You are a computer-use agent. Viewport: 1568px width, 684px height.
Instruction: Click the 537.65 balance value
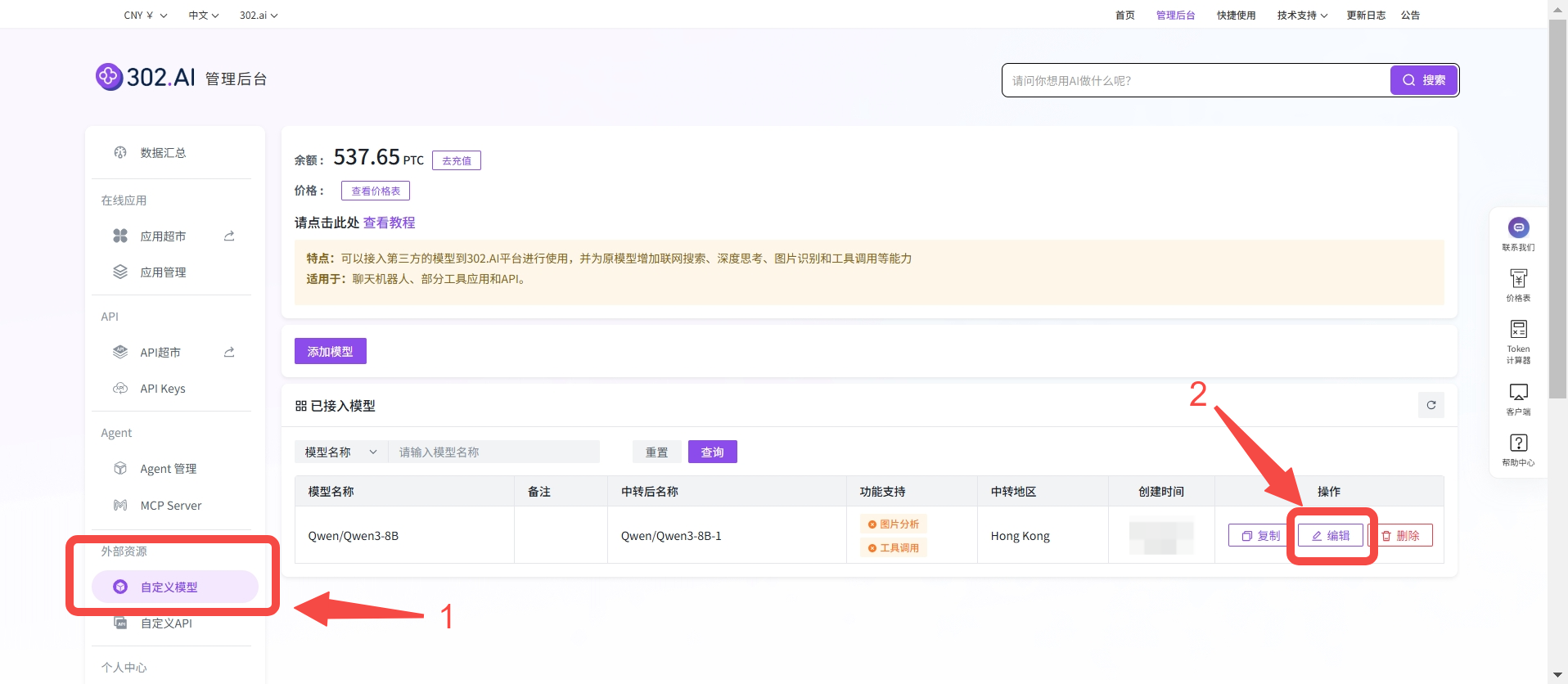coord(367,157)
